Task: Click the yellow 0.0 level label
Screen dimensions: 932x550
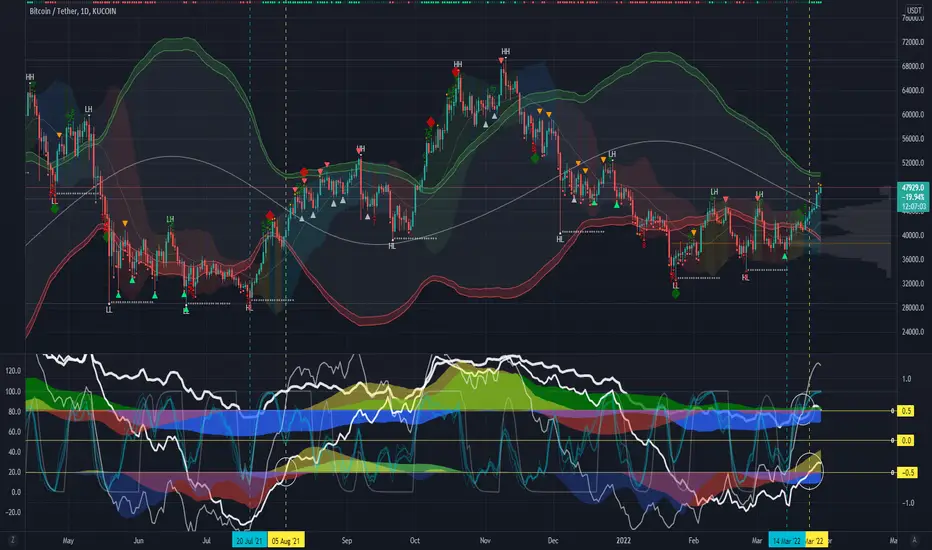Action: [906, 441]
